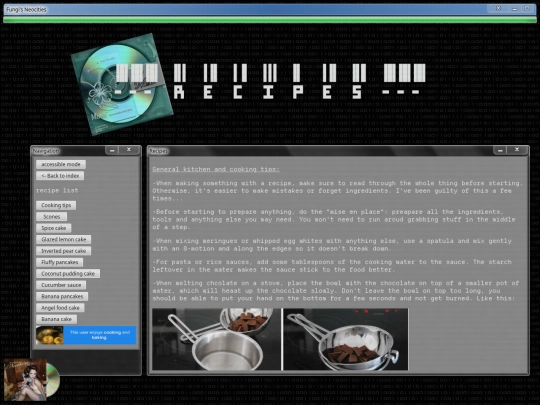The image size is (540, 405).
Task: Select the Spice cake recipe
Action: click(x=54, y=228)
